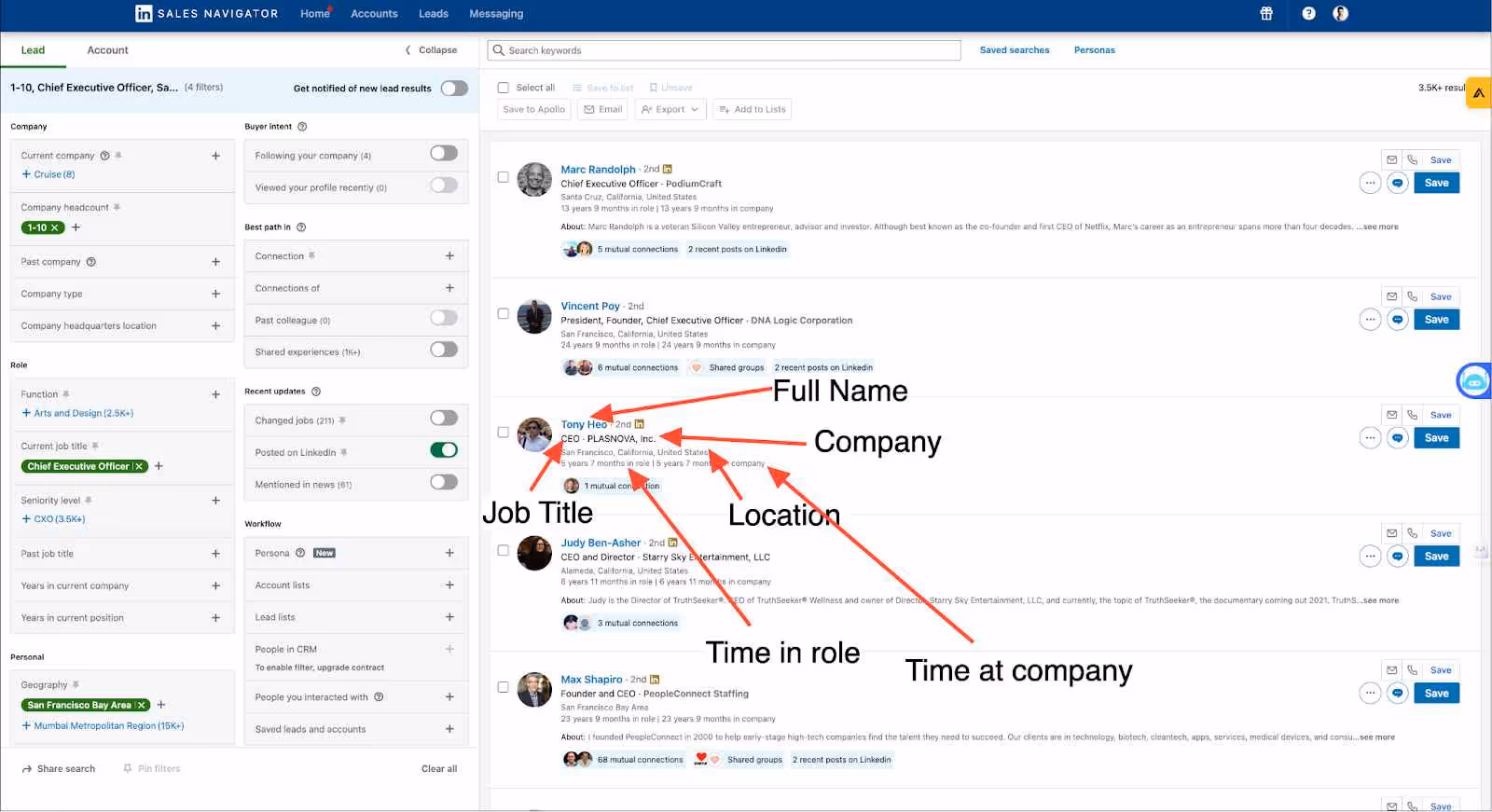The width and height of the screenshot is (1492, 812).
Task: Enable Changed jobs toggle
Action: tap(444, 418)
